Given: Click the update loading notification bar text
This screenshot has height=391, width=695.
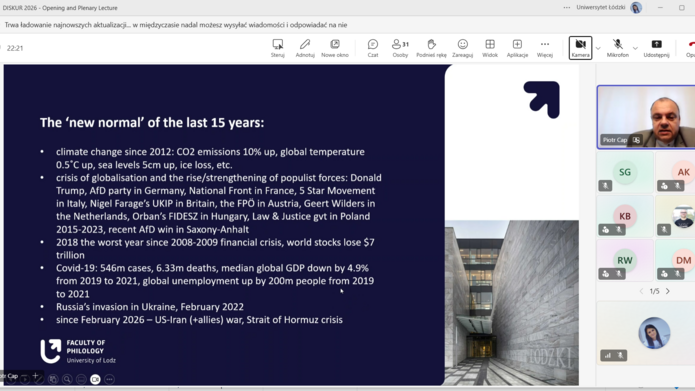Looking at the screenshot, I should [x=176, y=25].
